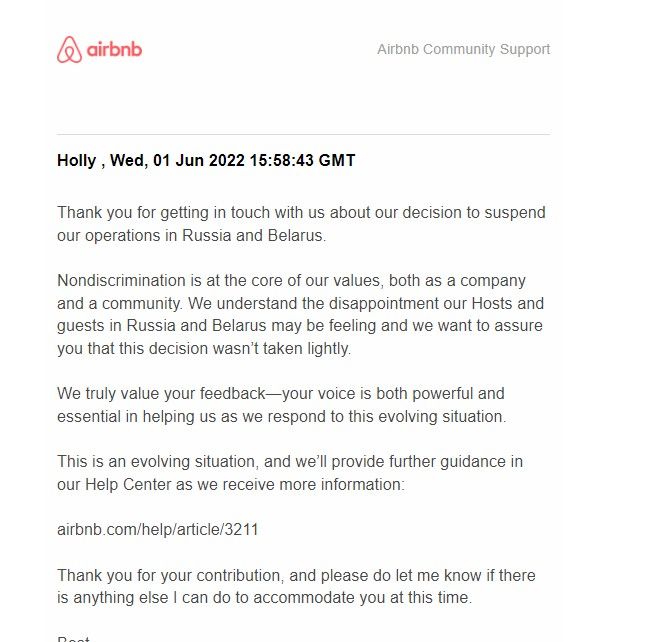Open the airbnb.com/help/article/3211 link
The image size is (647, 642).
click(x=158, y=530)
